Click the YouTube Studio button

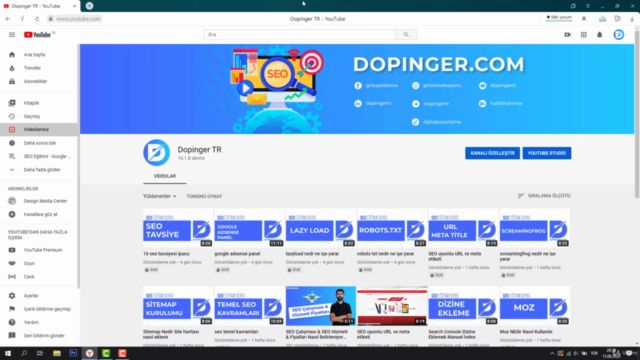(547, 153)
